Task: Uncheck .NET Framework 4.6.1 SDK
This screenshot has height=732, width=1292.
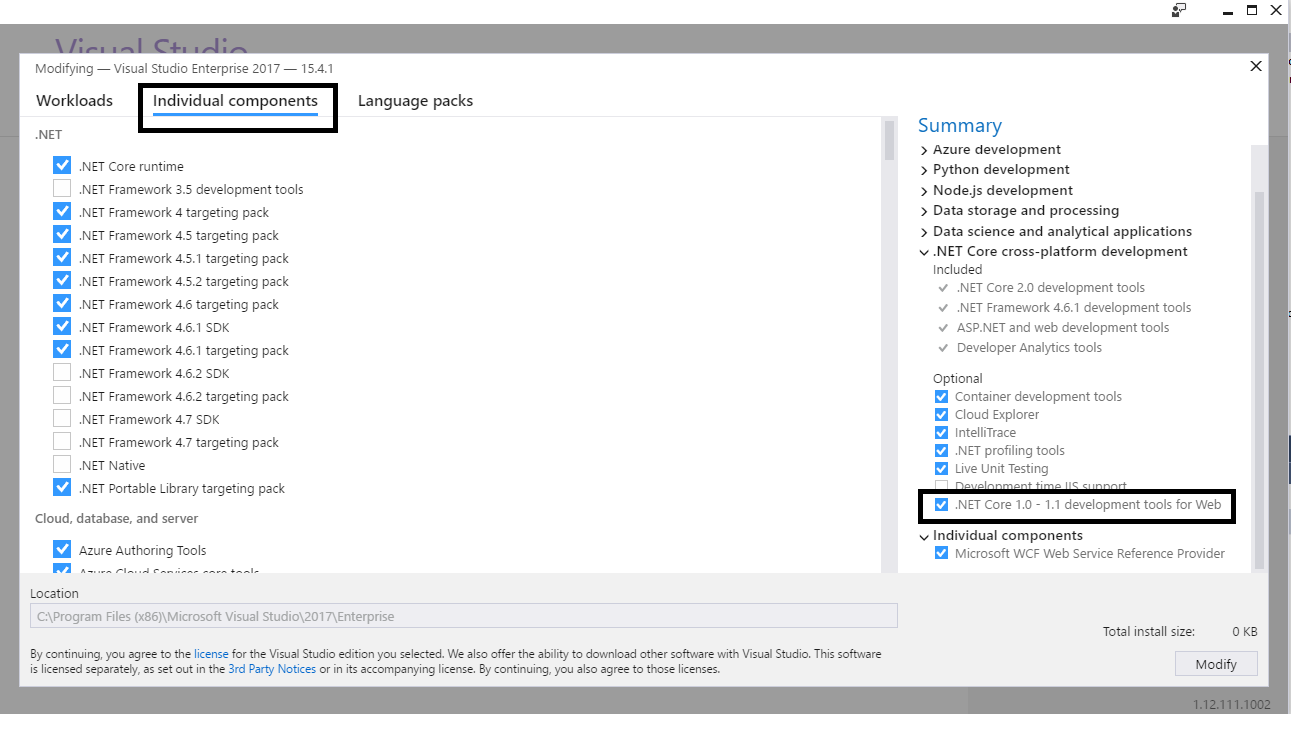Action: [62, 327]
